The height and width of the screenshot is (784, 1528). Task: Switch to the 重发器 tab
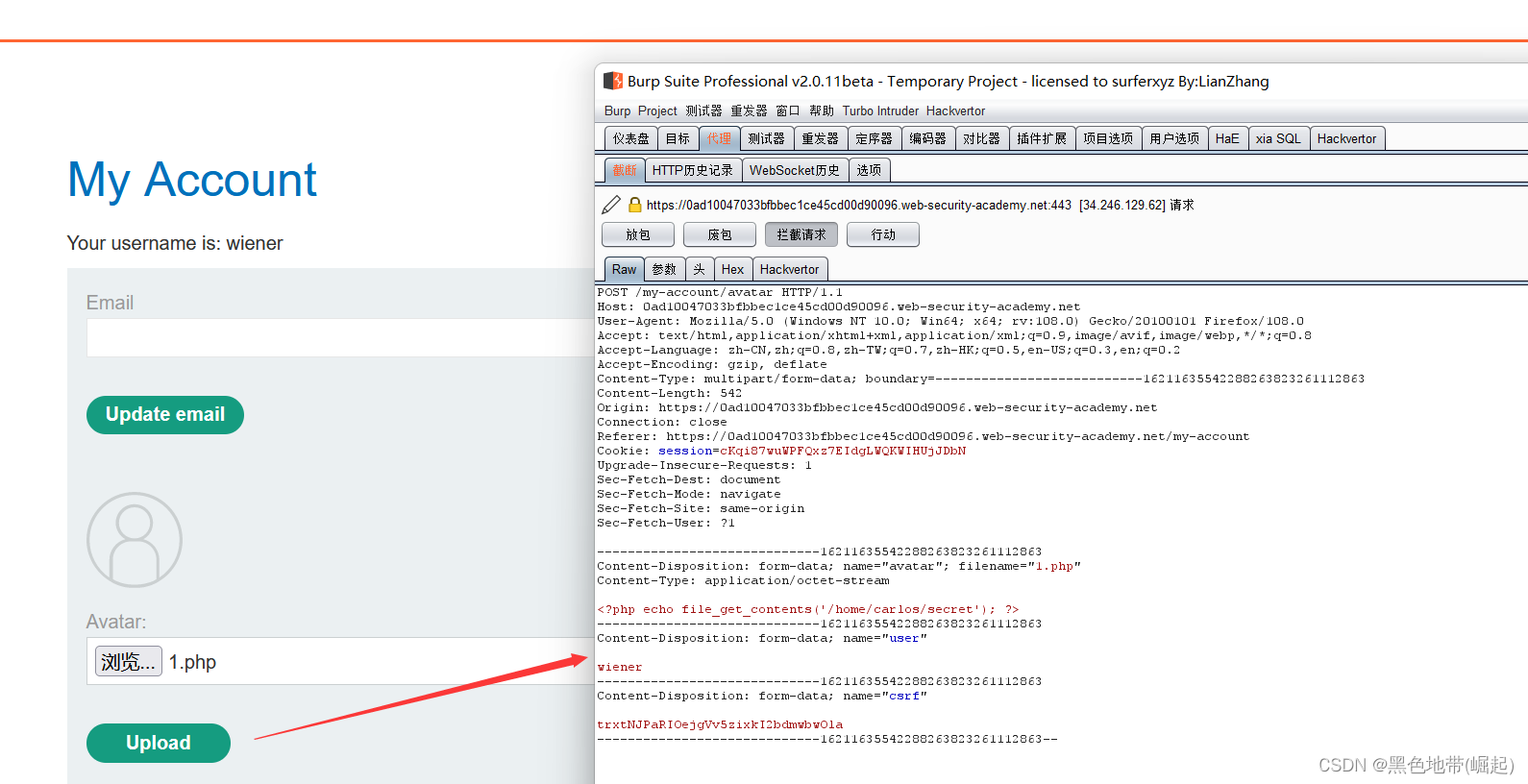[820, 138]
